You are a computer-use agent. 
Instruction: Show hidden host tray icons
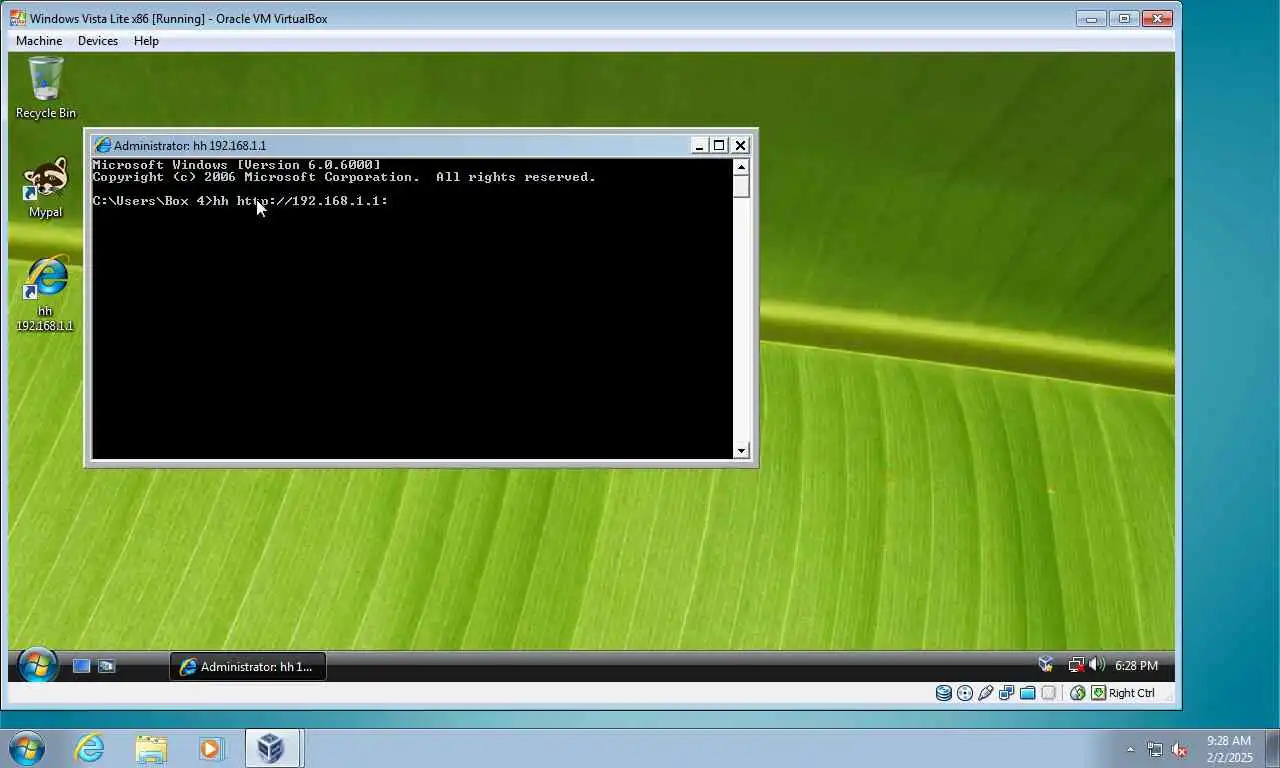1131,749
